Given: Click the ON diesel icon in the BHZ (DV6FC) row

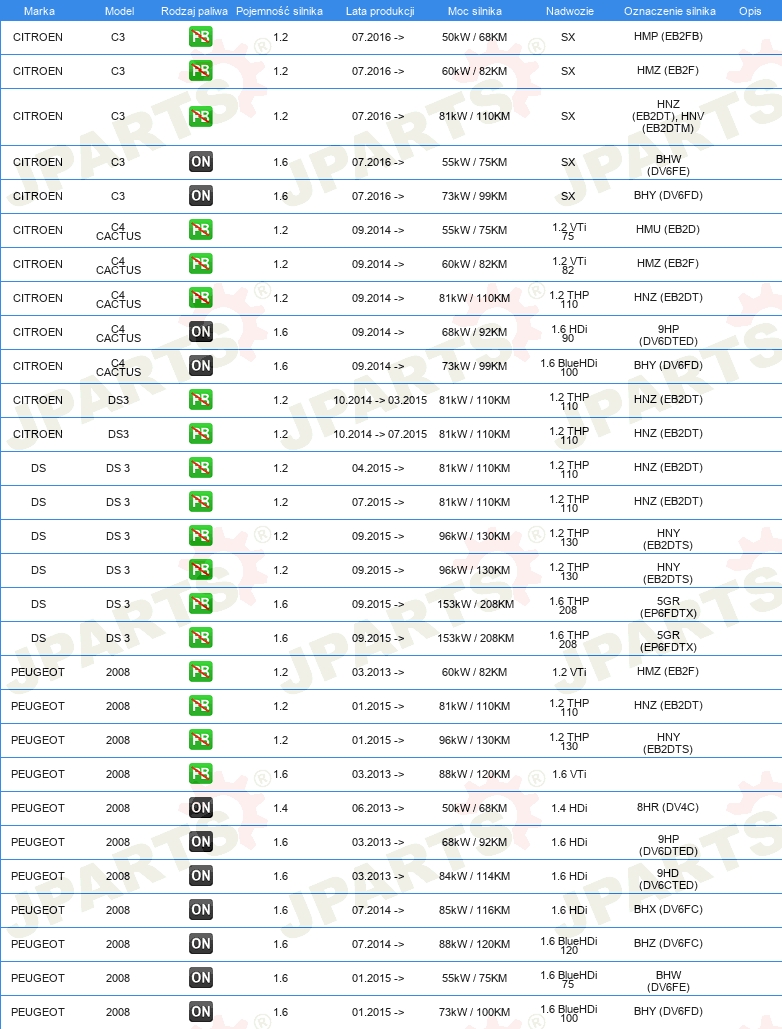Looking at the screenshot, I should (x=201, y=944).
